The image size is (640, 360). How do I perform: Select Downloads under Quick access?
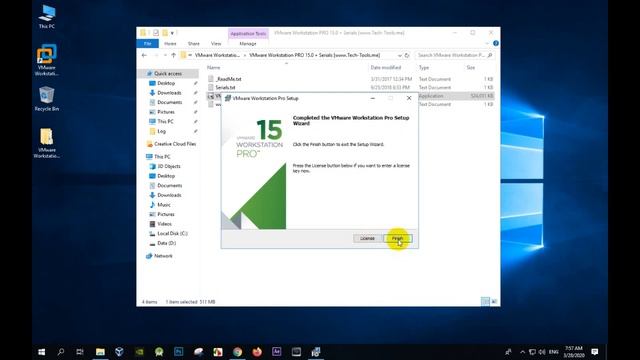[169, 93]
